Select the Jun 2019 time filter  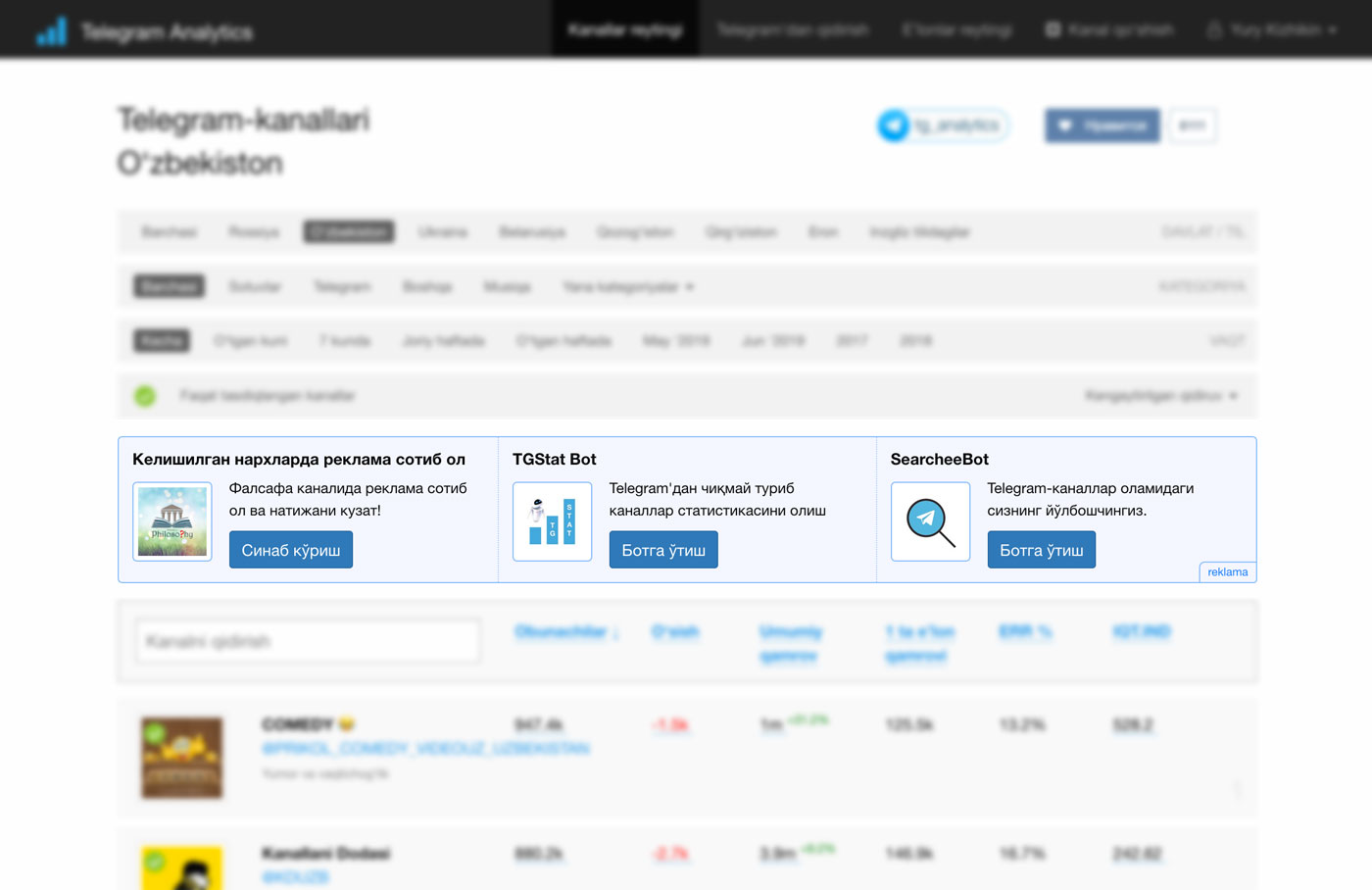[772, 341]
